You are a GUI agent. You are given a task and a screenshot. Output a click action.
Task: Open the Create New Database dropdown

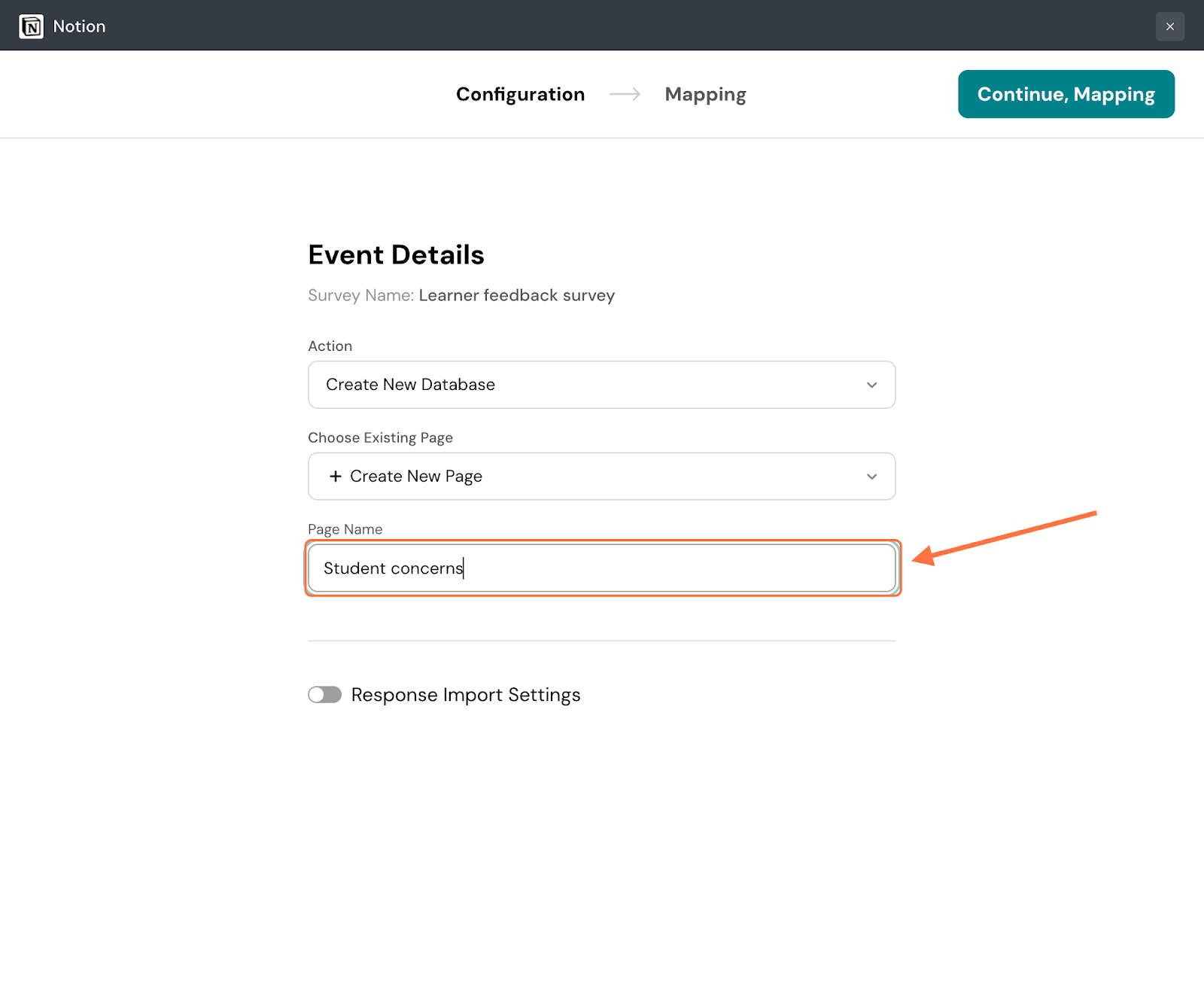(x=600, y=385)
